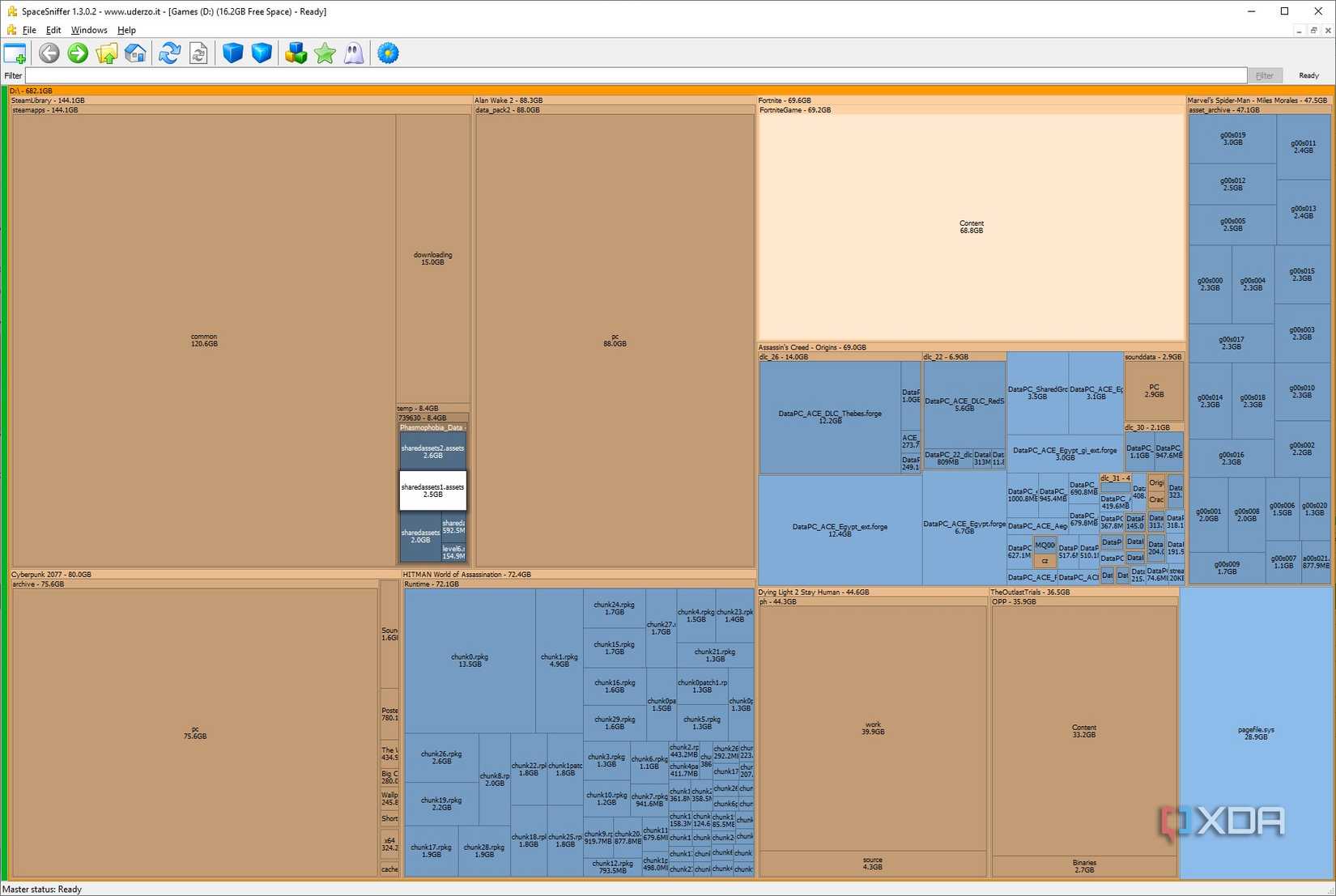Select the pagefile.sys 28.9GB block
Viewport: 1336px width, 896px height.
point(1257,733)
